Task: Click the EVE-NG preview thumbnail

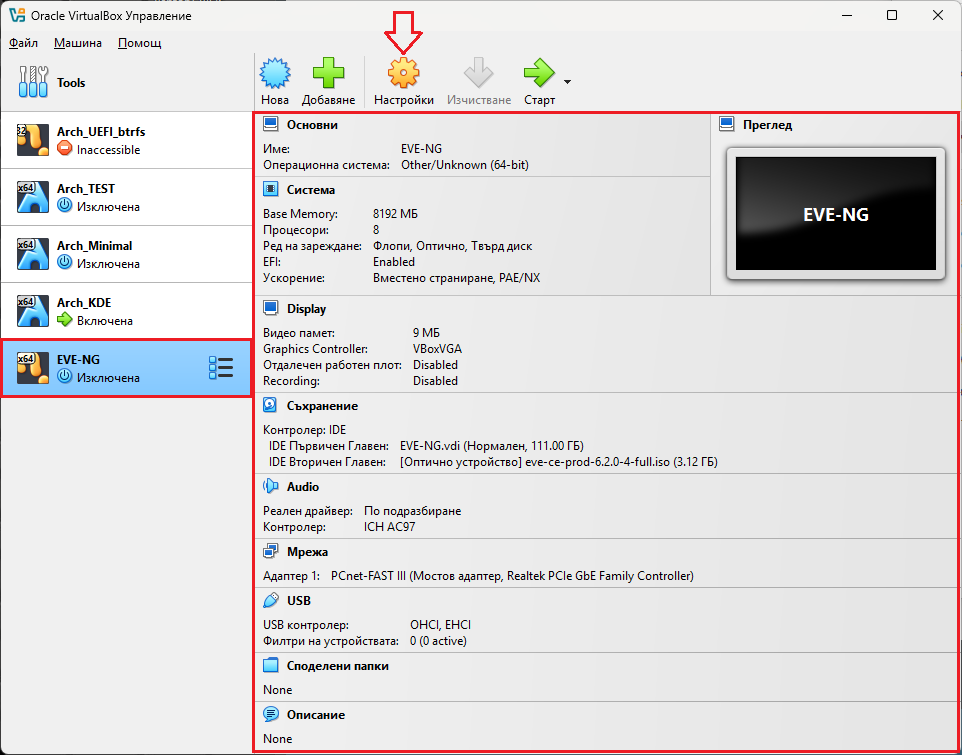Action: (836, 213)
